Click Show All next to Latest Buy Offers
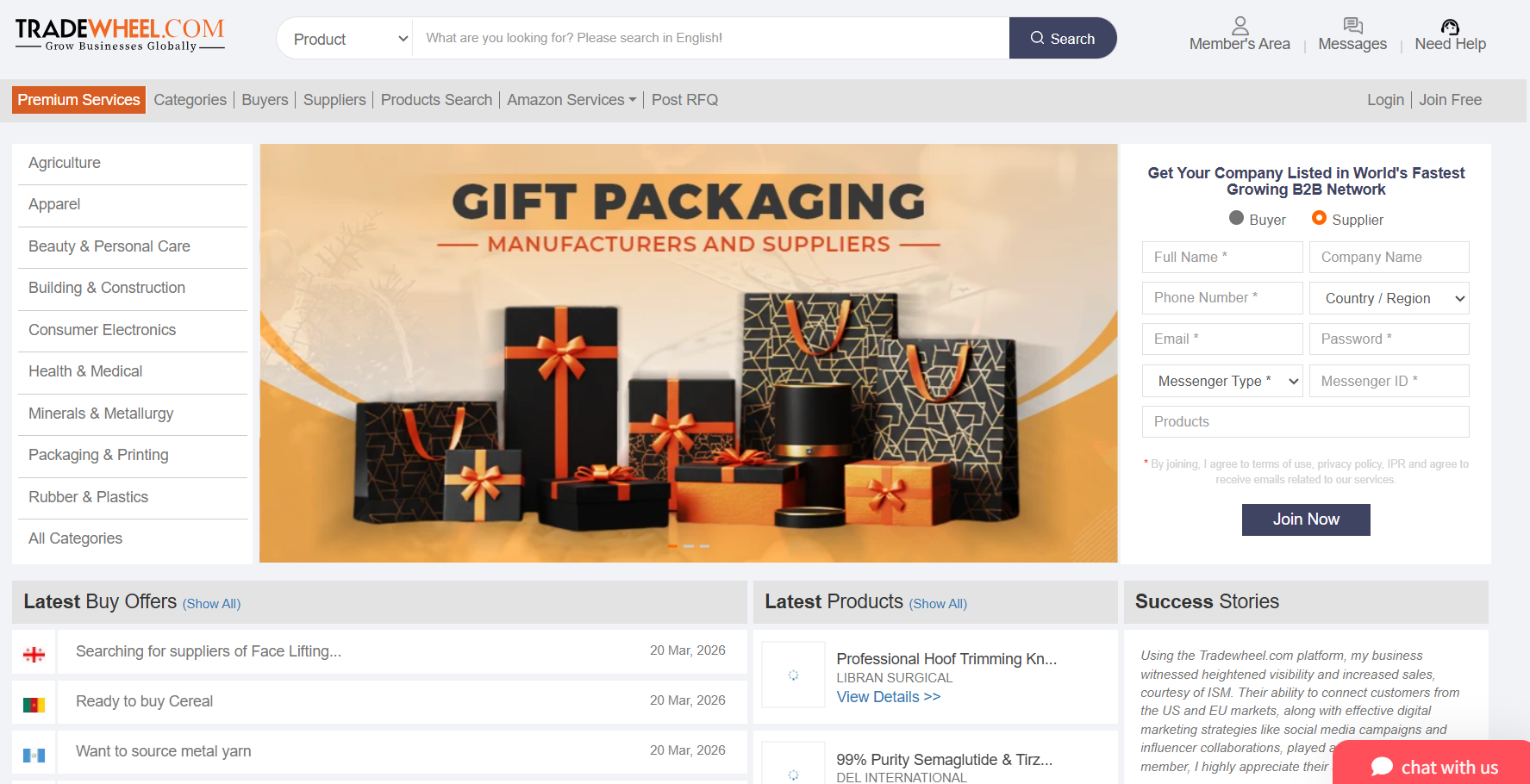The width and height of the screenshot is (1530, 784). [211, 604]
